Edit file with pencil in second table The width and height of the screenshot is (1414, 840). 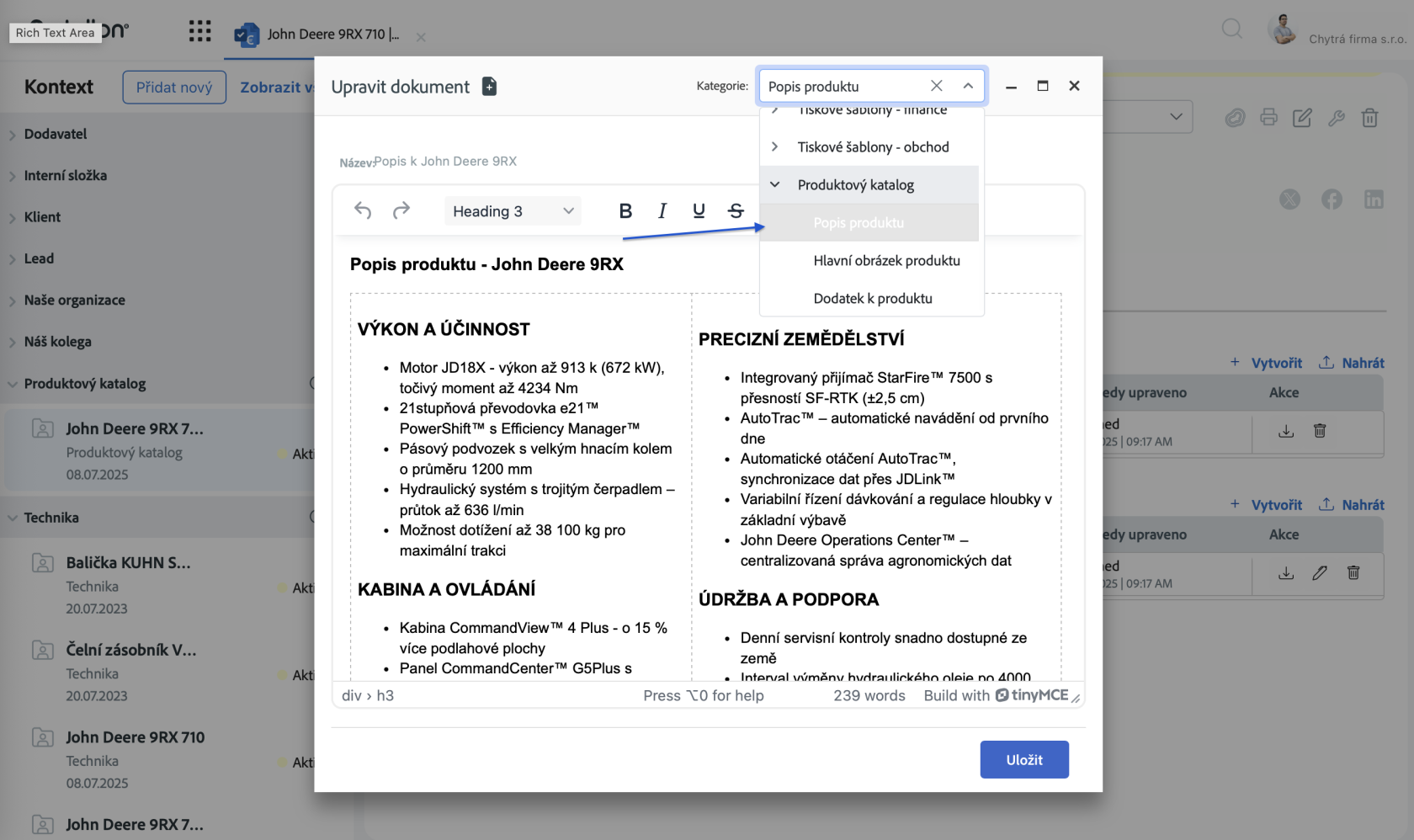click(1320, 573)
